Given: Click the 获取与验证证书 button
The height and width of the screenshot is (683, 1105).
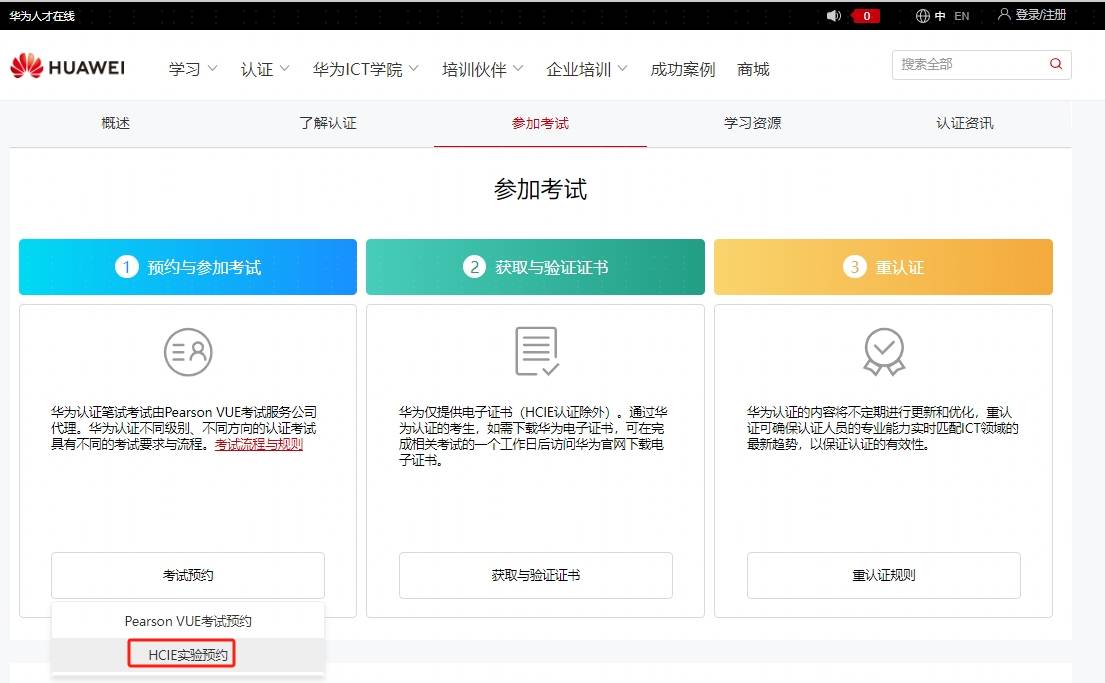Looking at the screenshot, I should 535,575.
